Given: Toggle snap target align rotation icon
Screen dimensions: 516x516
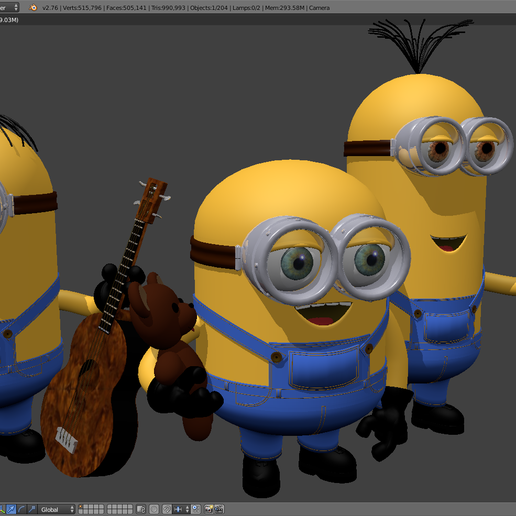Looking at the screenshot, I should pyautogui.click(x=196, y=509).
